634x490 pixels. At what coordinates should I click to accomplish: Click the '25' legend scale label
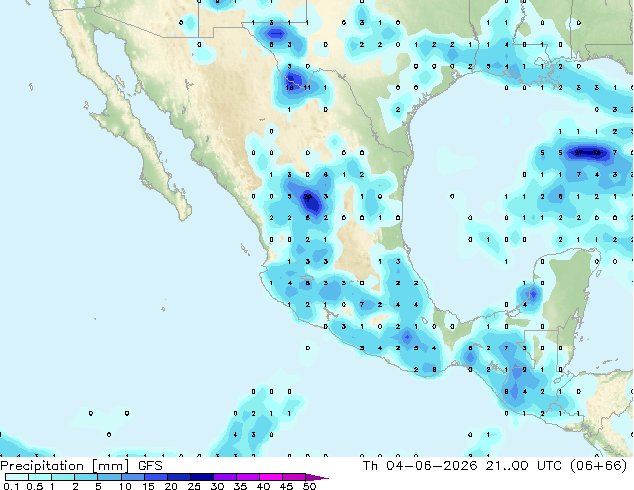click(x=194, y=486)
